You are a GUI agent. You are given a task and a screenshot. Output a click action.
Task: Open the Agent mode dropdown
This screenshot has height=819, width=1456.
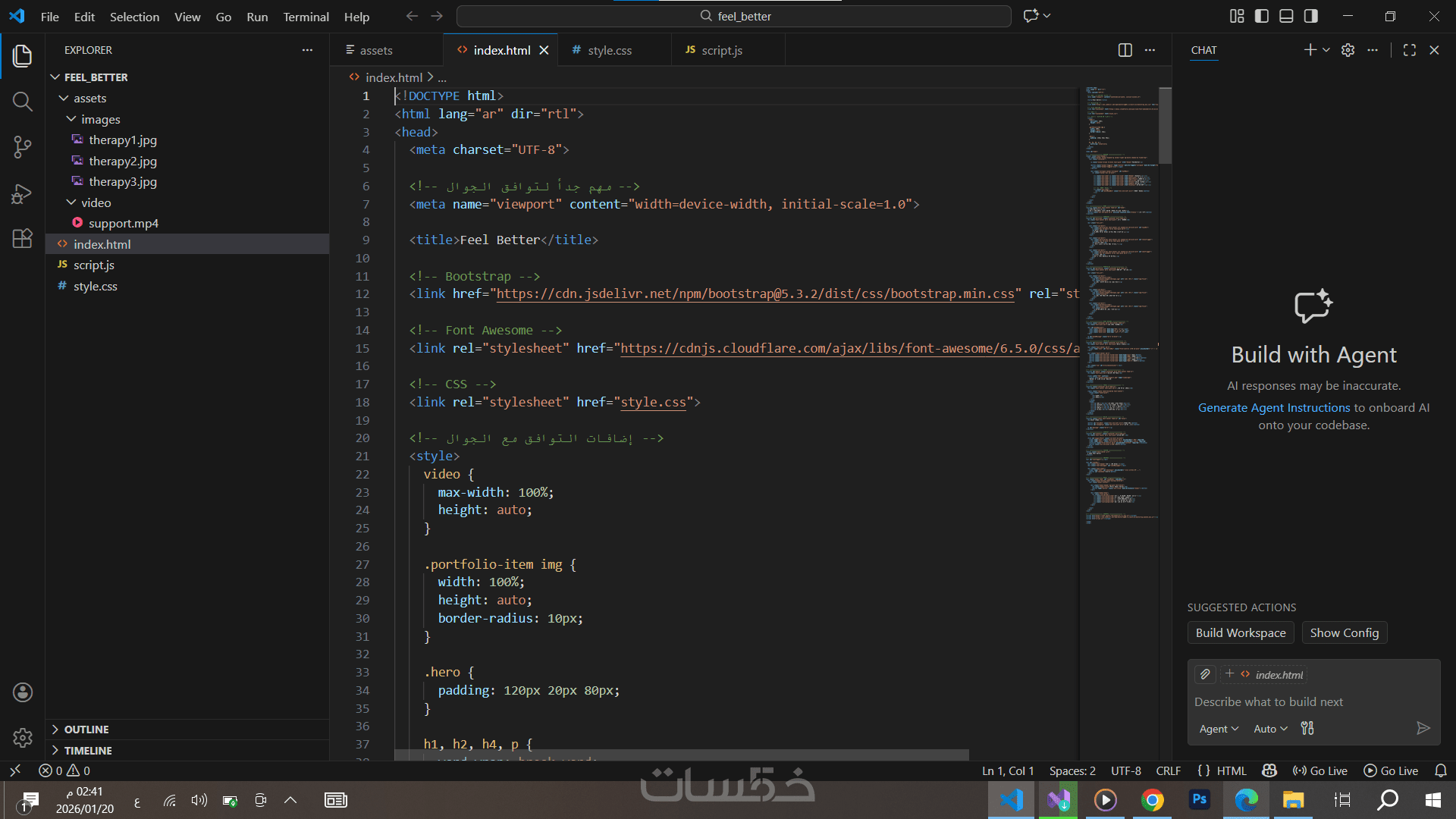click(1218, 729)
